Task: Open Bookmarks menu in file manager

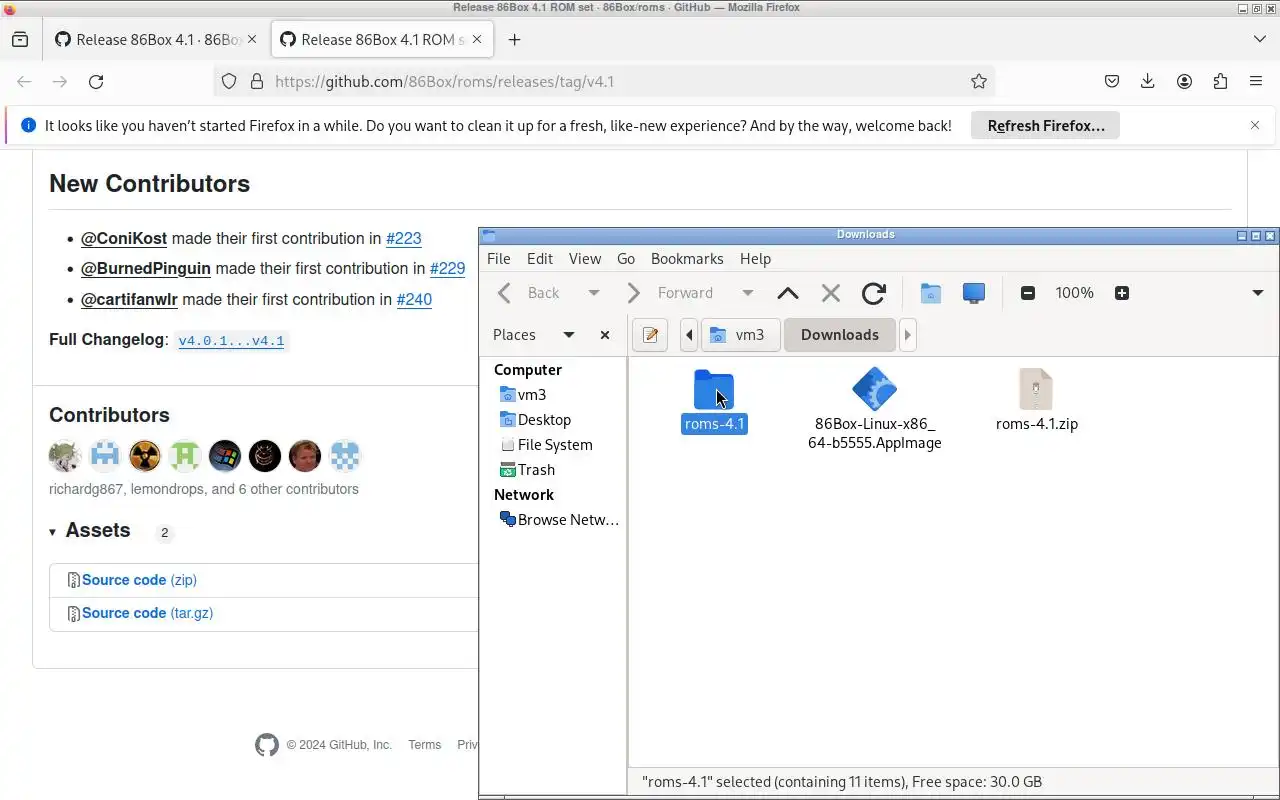Action: [x=687, y=259]
